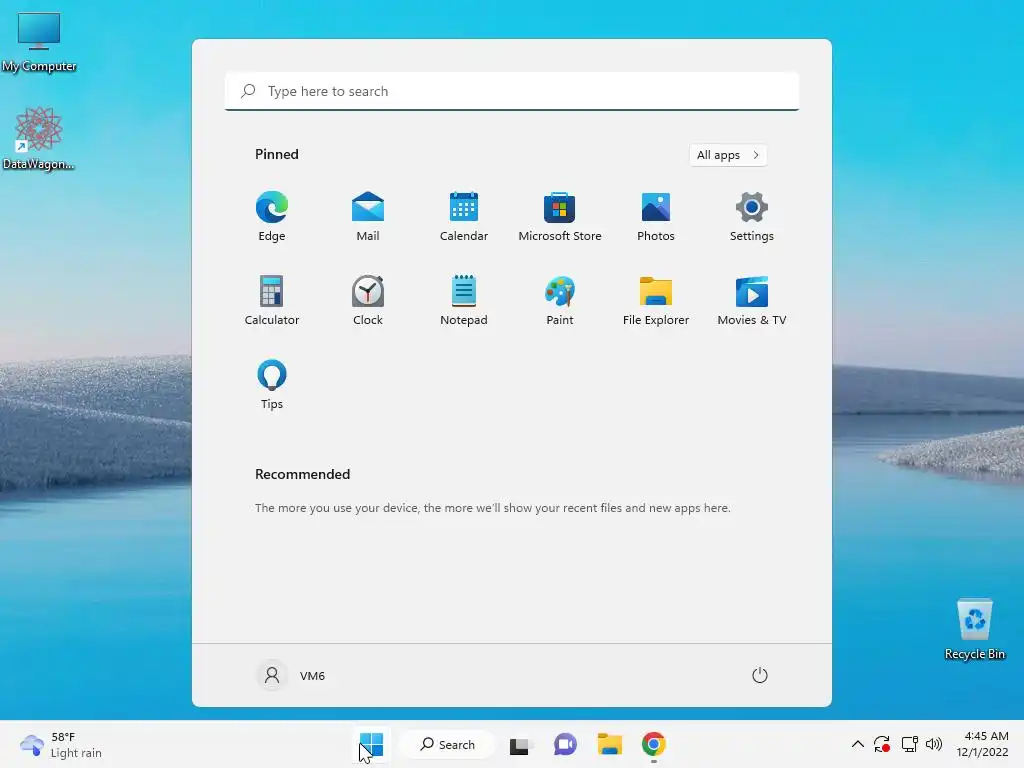Select the My Computer desktop icon
Screen dimensions: 1024x768
39,42
